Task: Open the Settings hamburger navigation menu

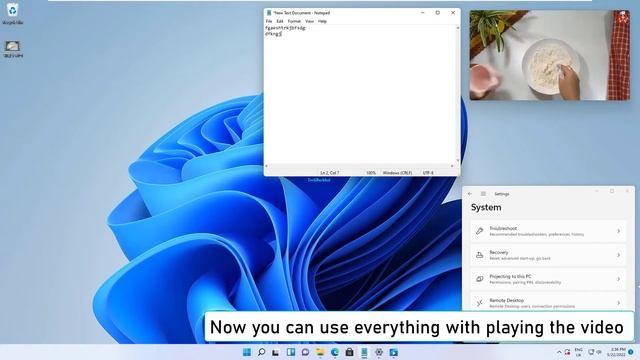Action: coord(483,194)
